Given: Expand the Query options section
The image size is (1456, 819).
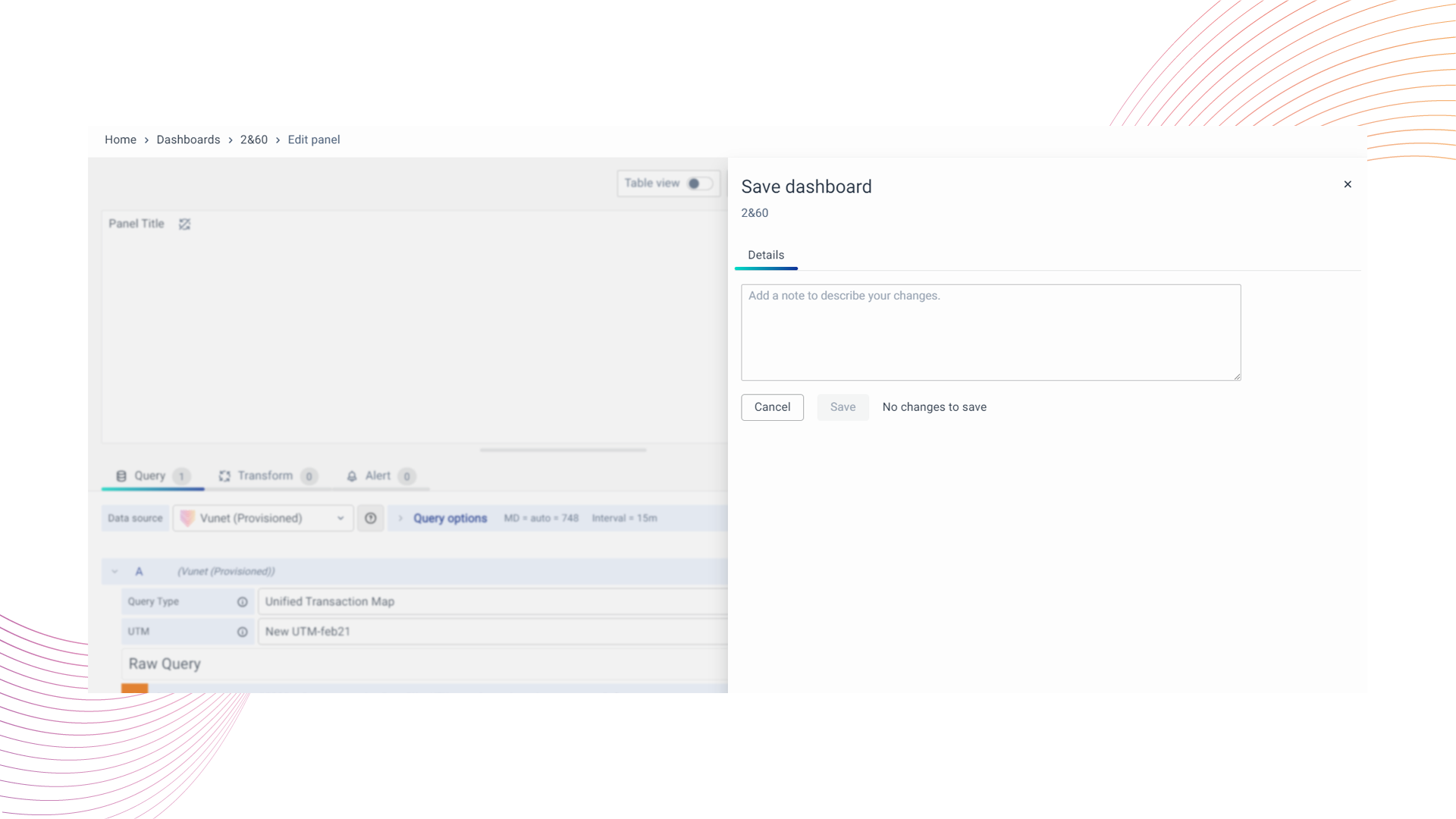Looking at the screenshot, I should [449, 518].
